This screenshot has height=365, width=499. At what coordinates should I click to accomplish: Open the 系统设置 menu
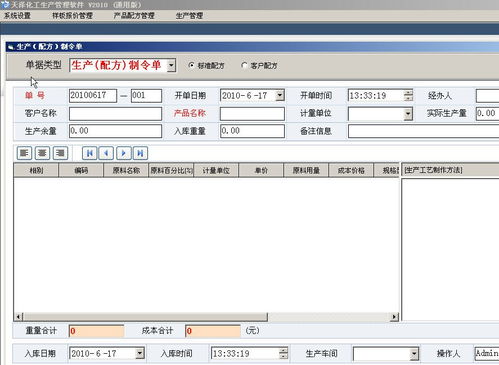(x=17, y=16)
